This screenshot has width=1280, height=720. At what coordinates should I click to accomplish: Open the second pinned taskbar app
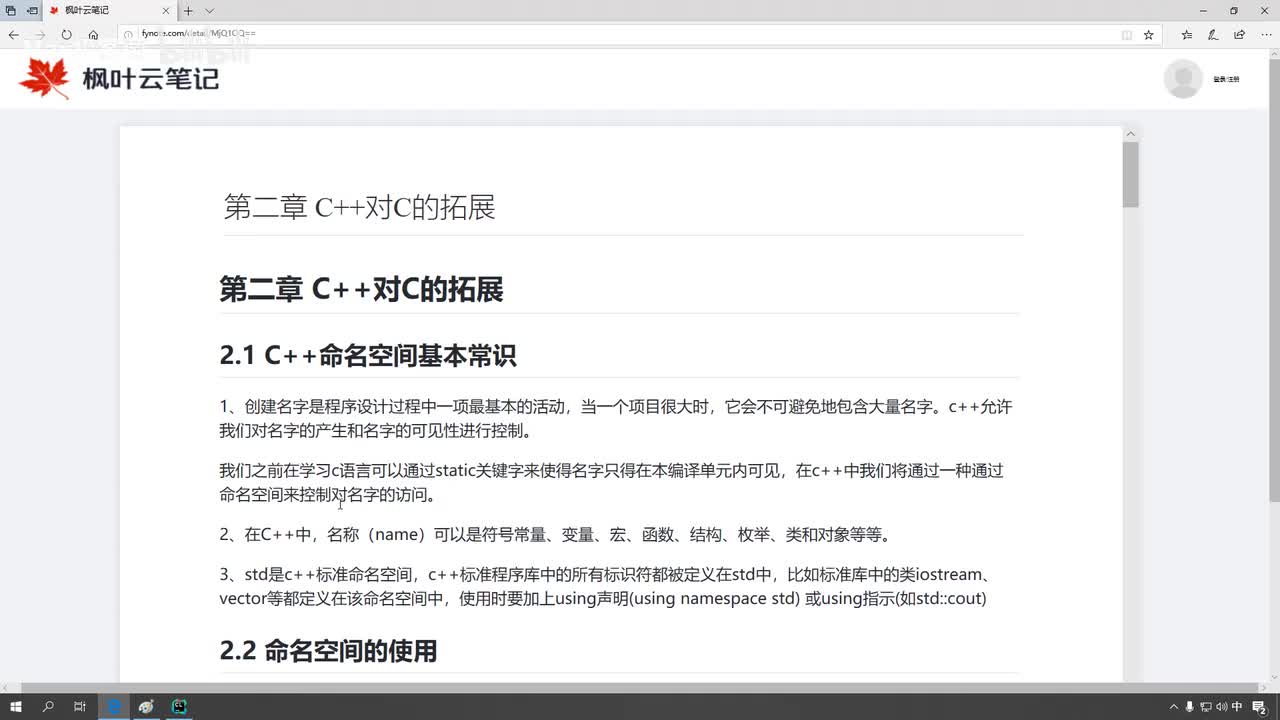tap(147, 706)
